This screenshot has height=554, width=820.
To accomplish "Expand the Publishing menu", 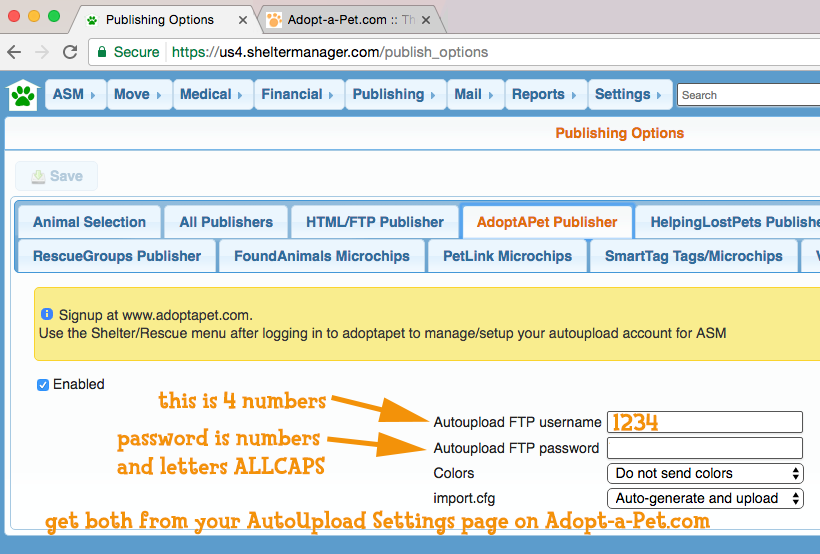I will point(394,94).
